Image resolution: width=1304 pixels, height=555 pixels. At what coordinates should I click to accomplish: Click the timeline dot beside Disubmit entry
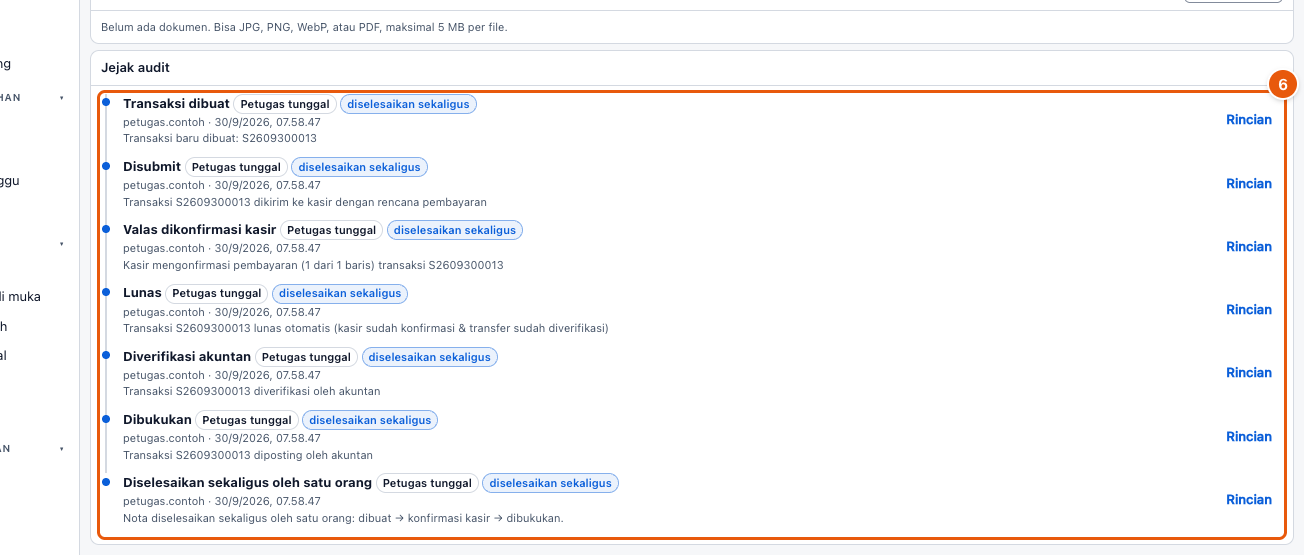(x=106, y=165)
